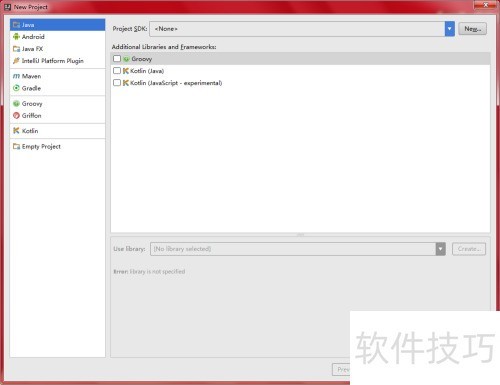Click 'Additional Libraries and Frameworks' label
The height and width of the screenshot is (385, 500).
pyautogui.click(x=164, y=47)
